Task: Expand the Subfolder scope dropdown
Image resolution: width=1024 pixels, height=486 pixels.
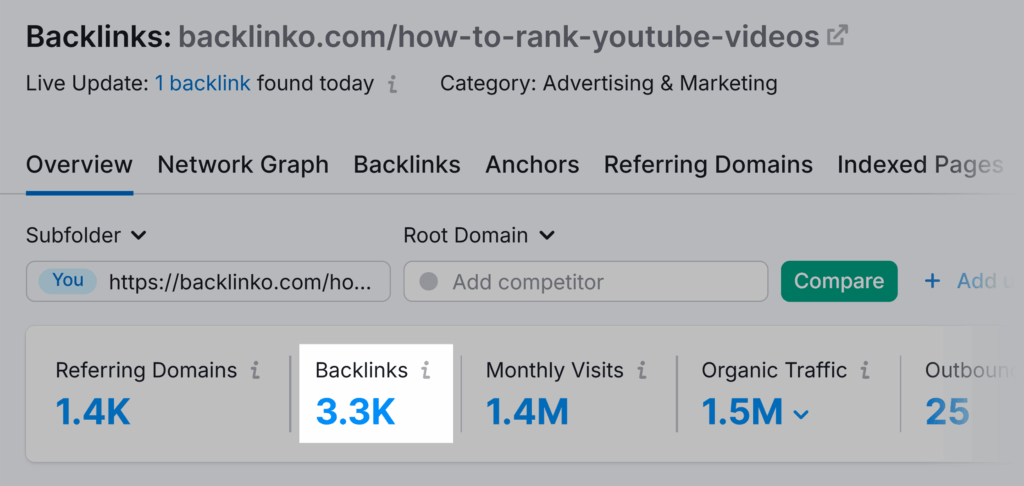Action: click(86, 235)
